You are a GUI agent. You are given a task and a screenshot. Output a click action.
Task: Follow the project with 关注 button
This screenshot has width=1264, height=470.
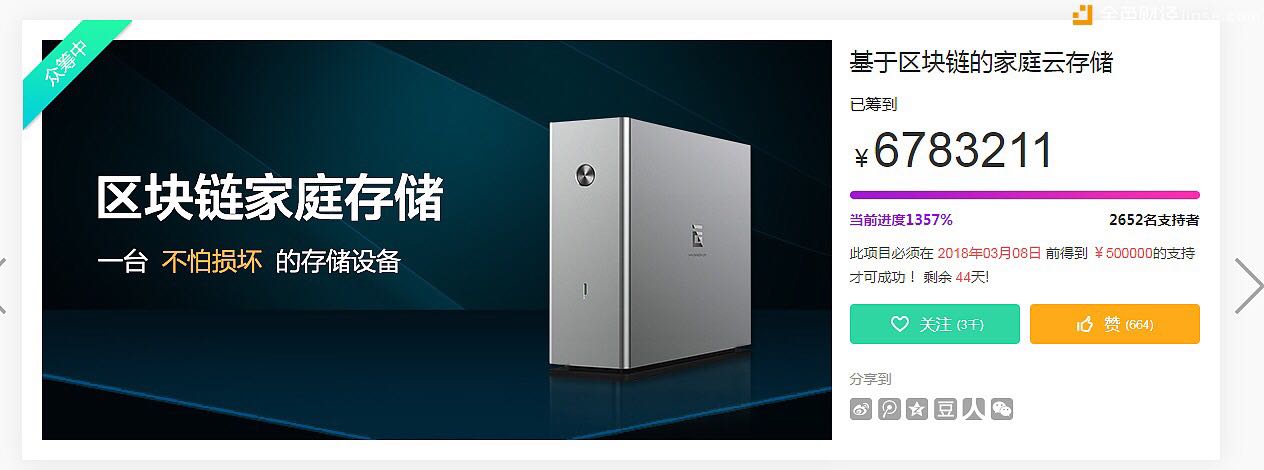[x=935, y=324]
